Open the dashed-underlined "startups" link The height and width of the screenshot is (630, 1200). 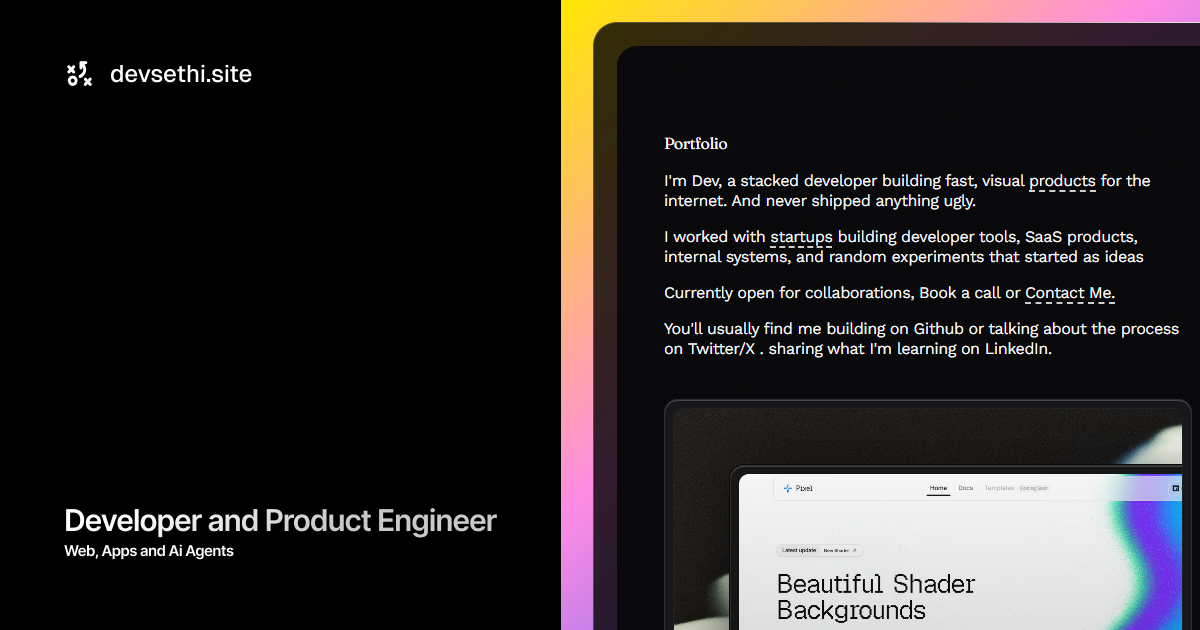(x=801, y=238)
